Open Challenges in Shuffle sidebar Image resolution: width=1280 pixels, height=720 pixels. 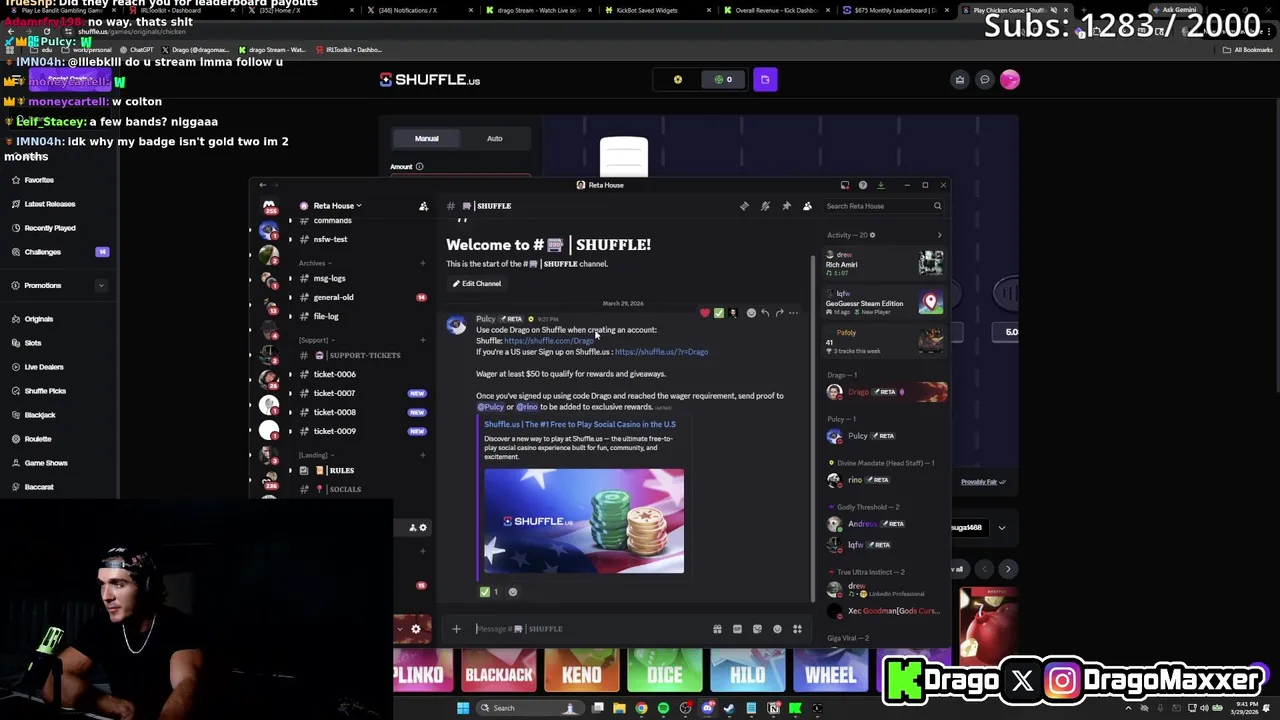pyautogui.click(x=42, y=252)
